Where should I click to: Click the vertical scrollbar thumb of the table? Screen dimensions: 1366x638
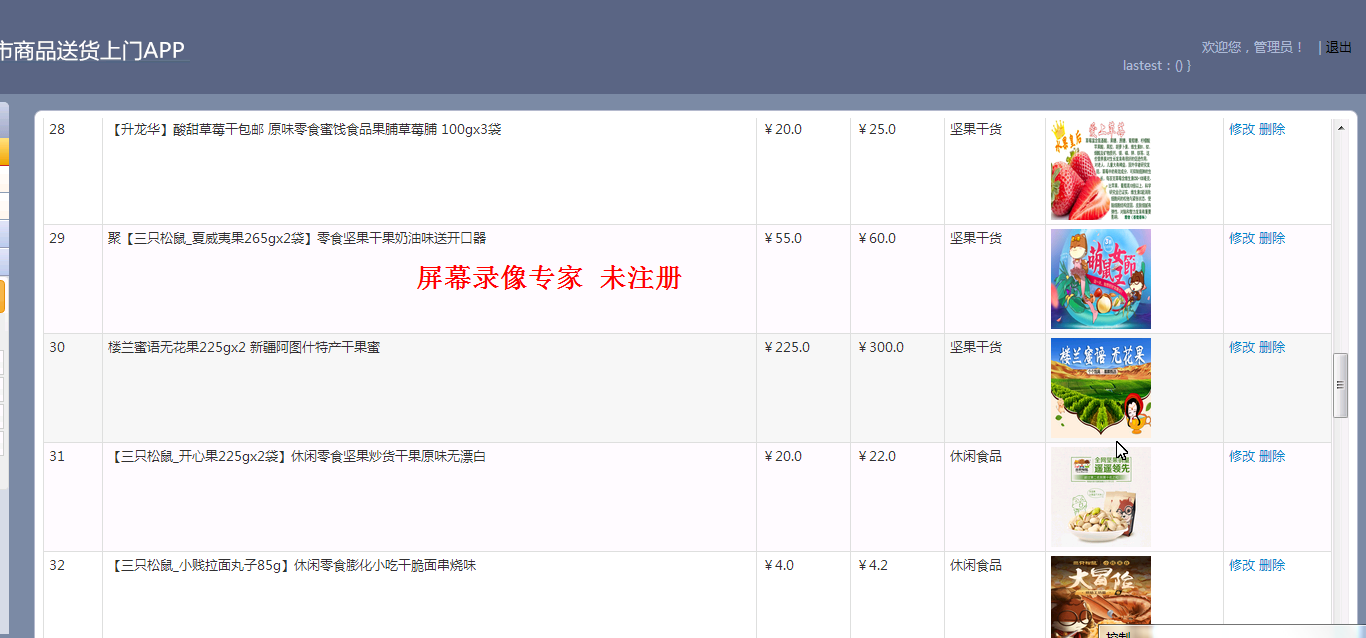pos(1341,385)
